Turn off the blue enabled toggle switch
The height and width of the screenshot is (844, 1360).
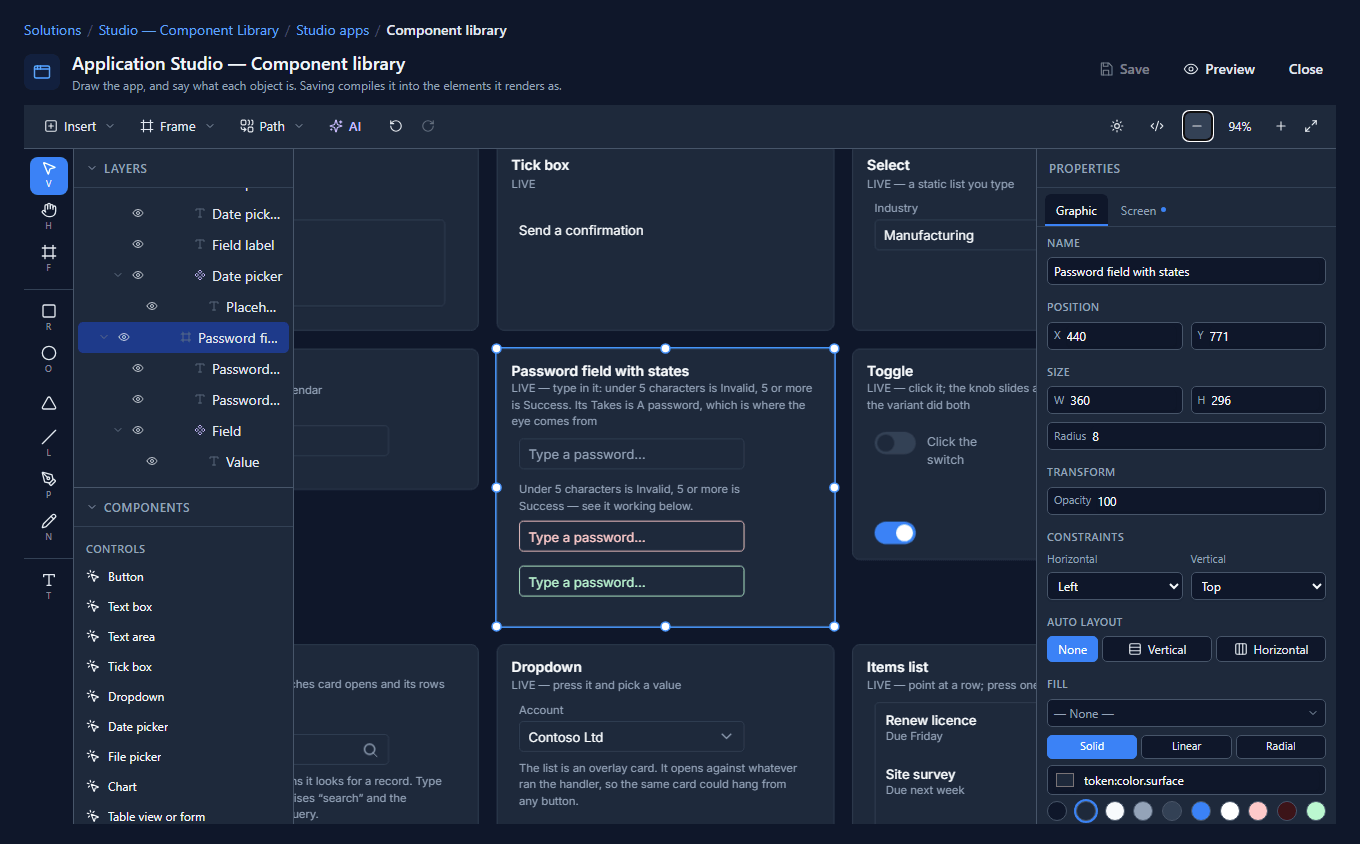895,533
